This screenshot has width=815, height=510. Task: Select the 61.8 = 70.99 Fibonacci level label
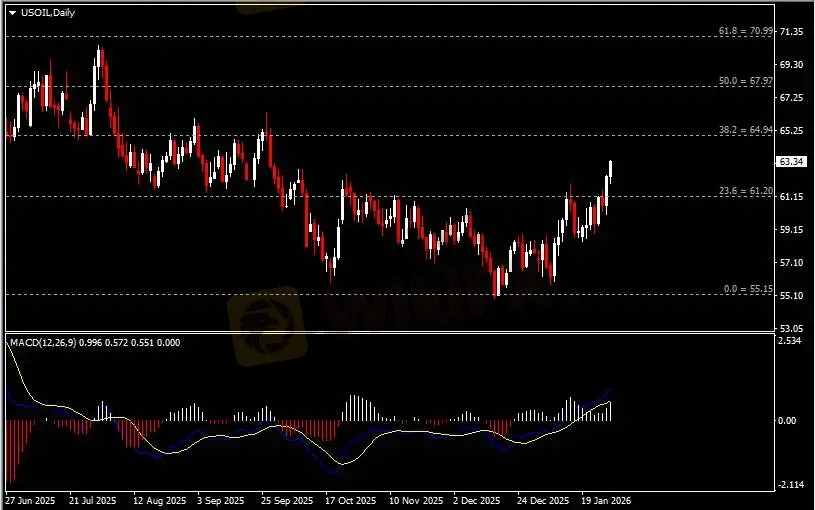pyautogui.click(x=746, y=31)
